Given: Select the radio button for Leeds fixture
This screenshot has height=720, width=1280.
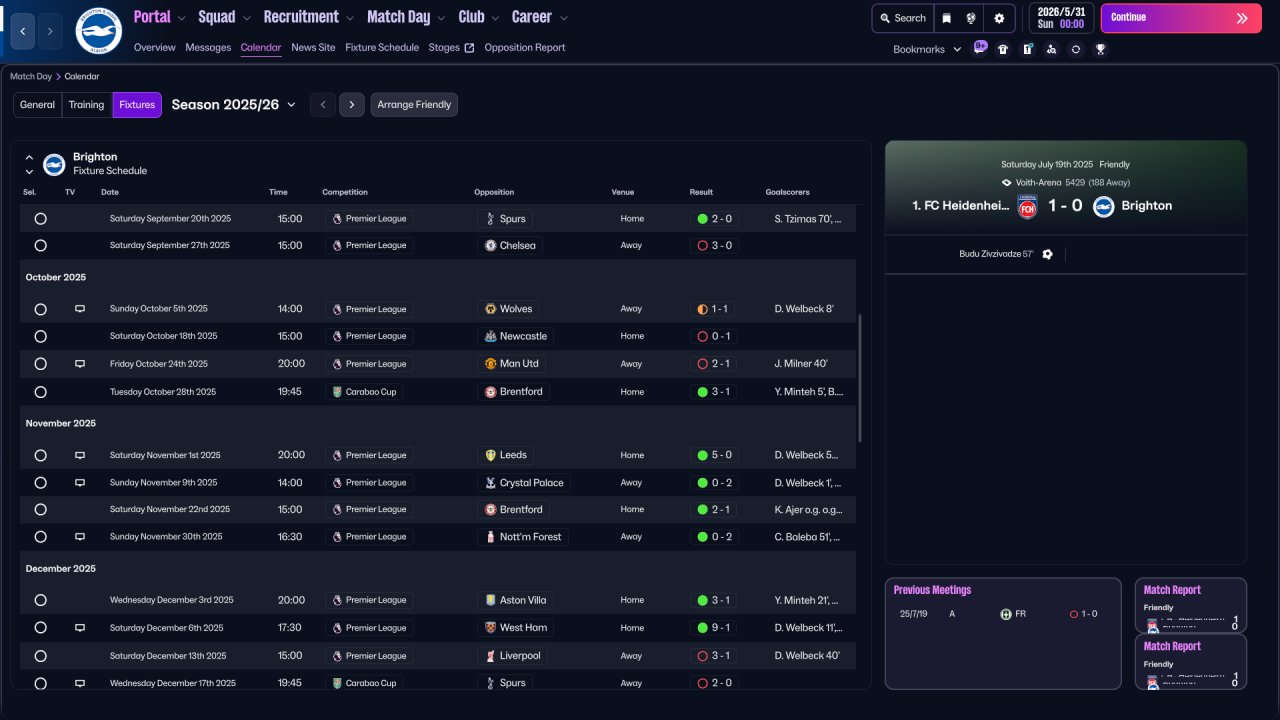Looking at the screenshot, I should click(x=40, y=455).
